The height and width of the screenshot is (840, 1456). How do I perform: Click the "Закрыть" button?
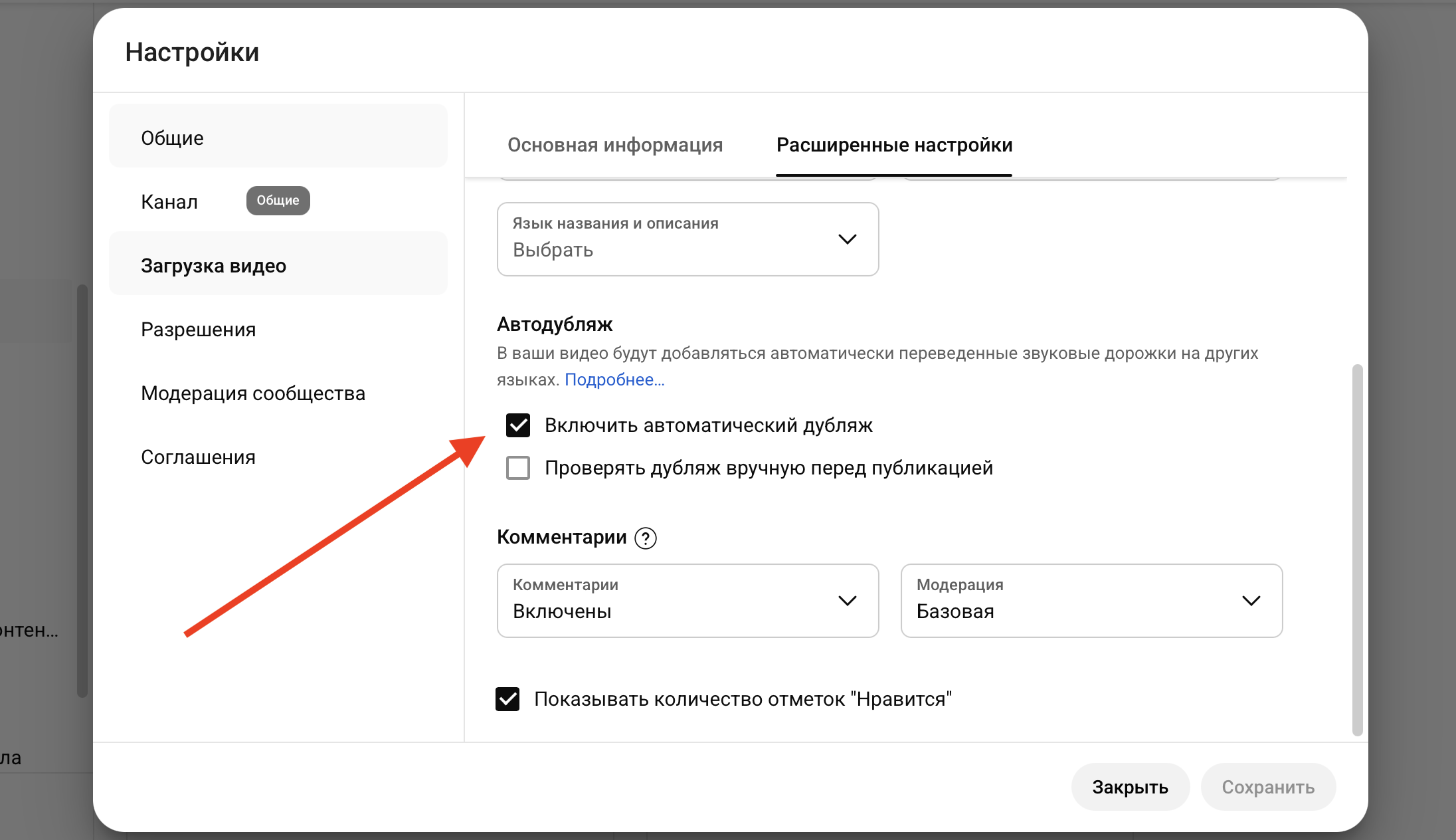pyautogui.click(x=1130, y=786)
